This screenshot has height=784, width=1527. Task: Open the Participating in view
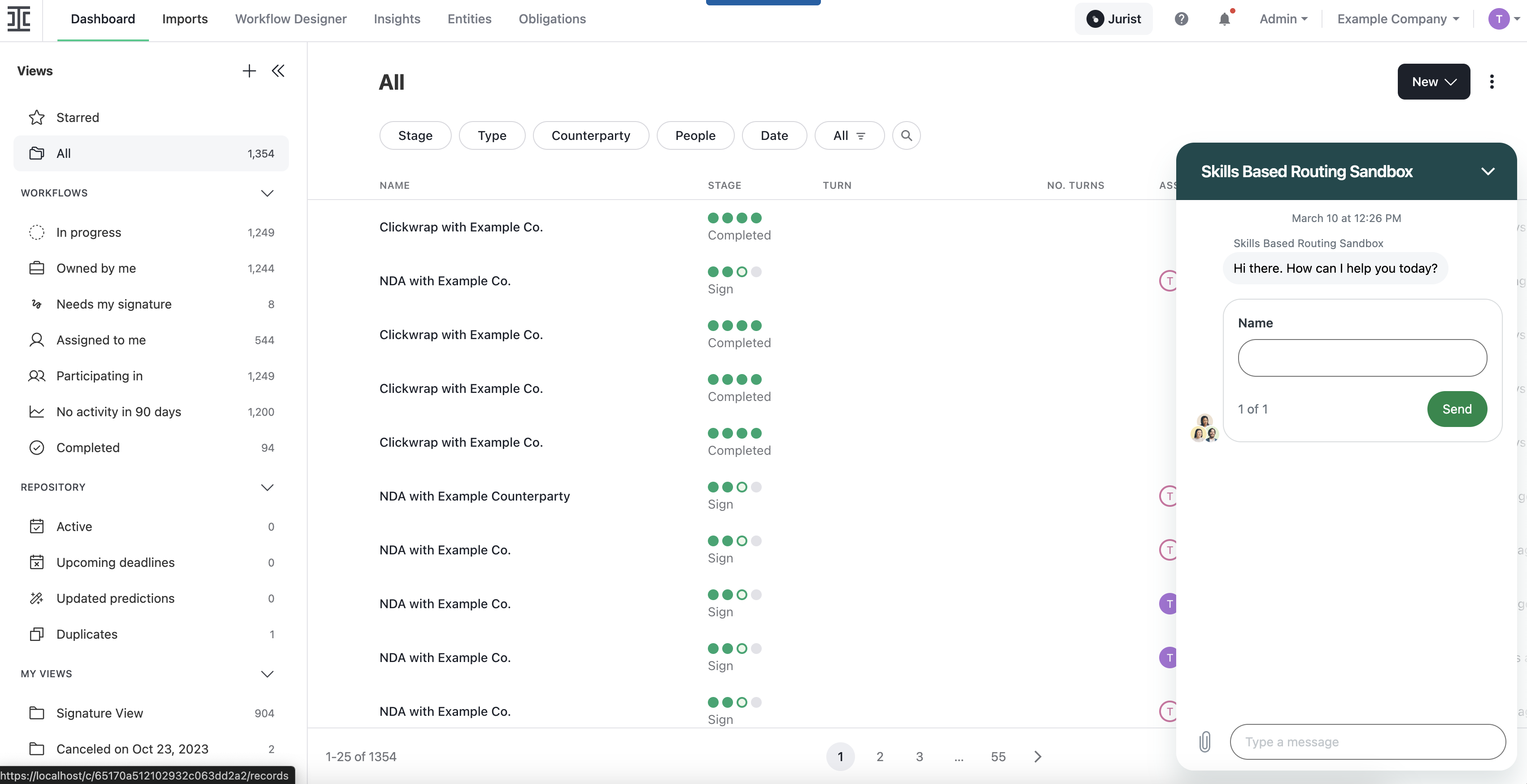(151, 376)
